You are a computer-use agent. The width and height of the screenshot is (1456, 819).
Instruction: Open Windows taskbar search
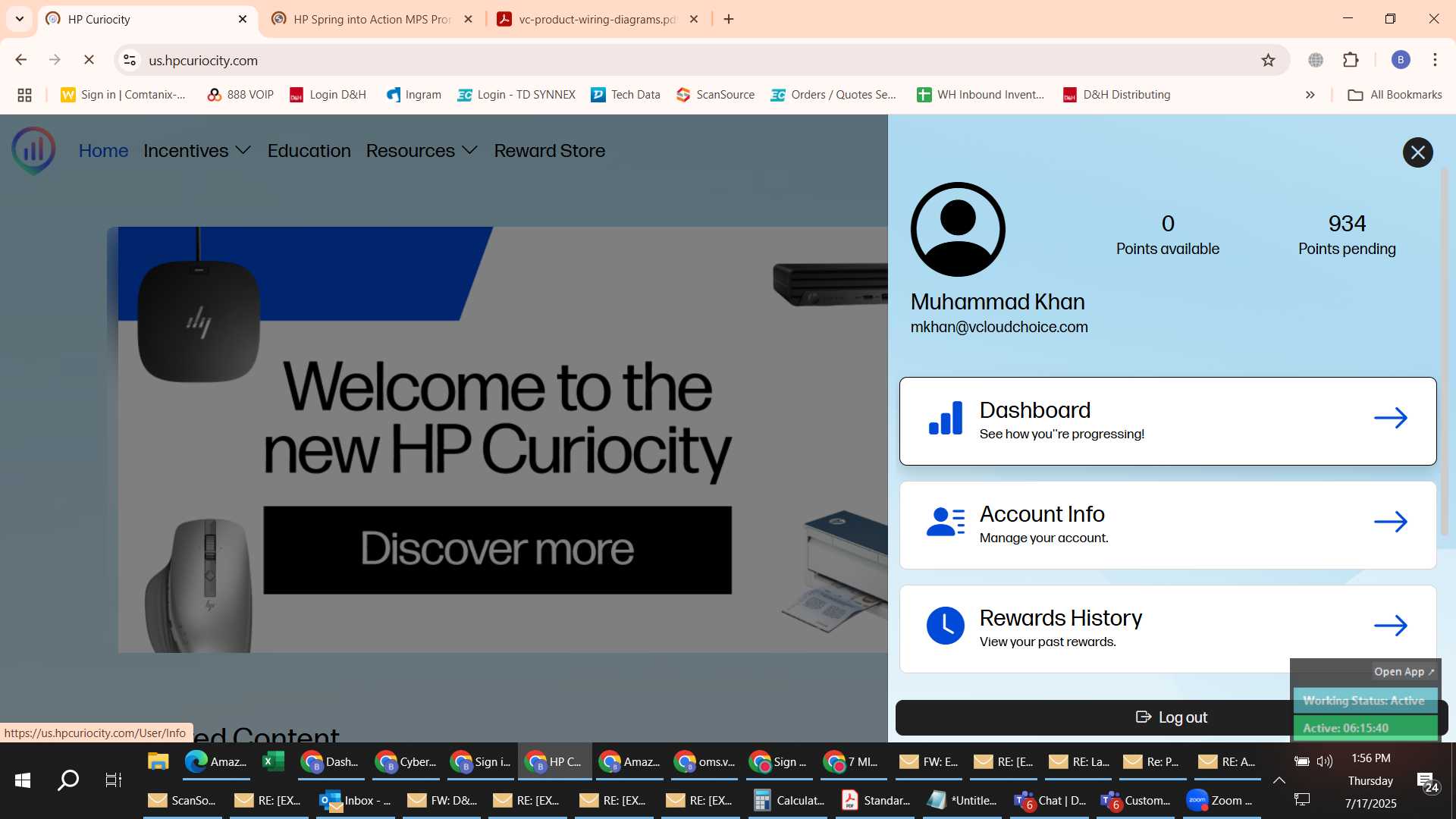68,780
